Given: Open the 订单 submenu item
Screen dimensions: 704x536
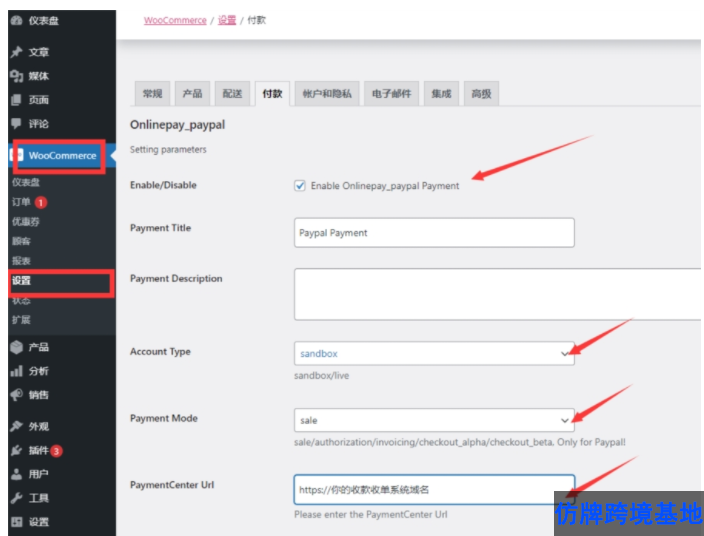Looking at the screenshot, I should [21, 202].
